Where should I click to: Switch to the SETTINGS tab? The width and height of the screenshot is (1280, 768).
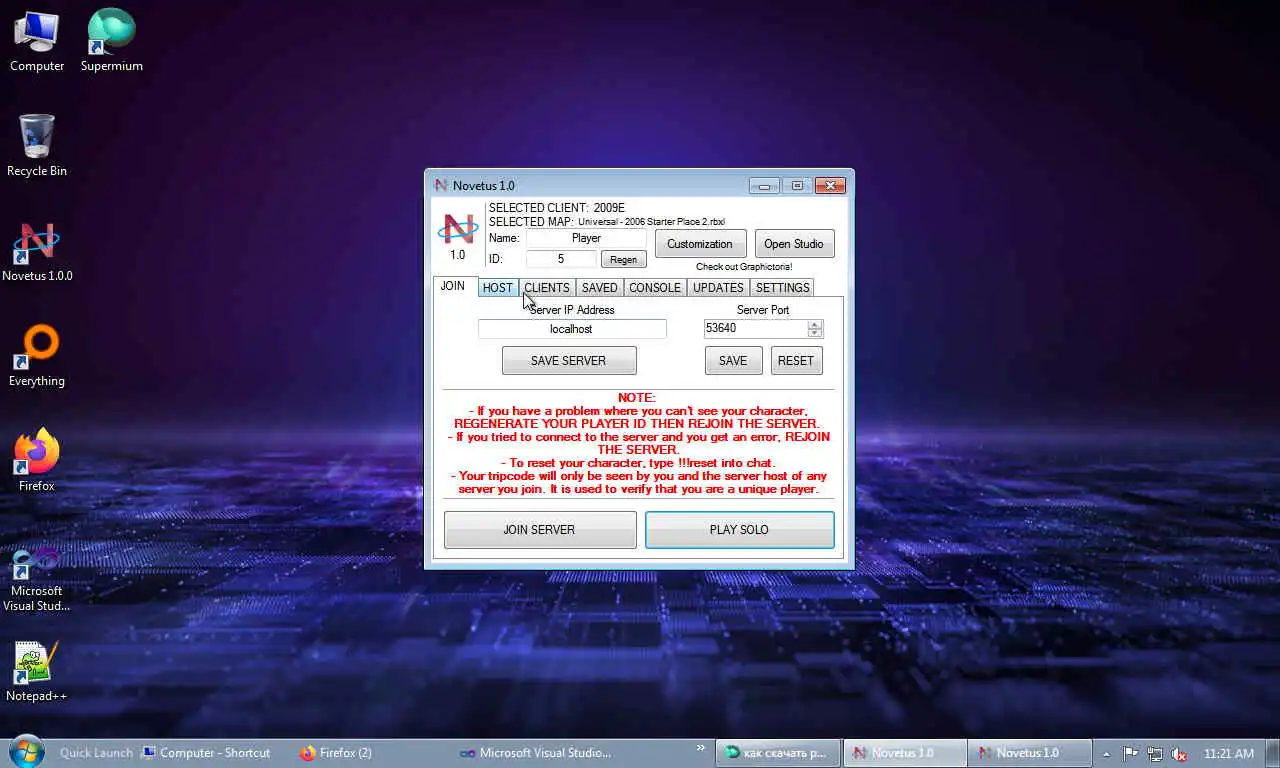[783, 288]
